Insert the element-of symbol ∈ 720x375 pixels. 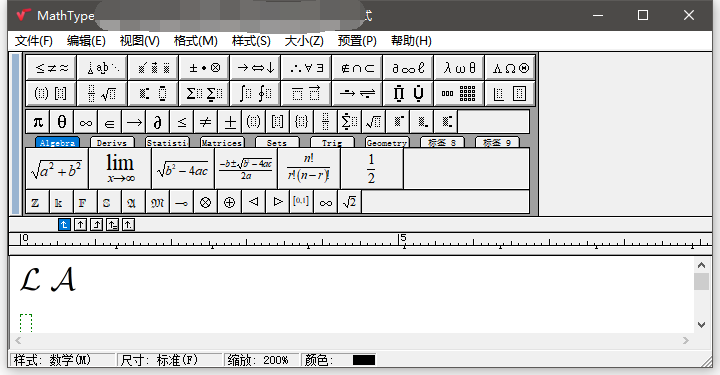point(110,122)
